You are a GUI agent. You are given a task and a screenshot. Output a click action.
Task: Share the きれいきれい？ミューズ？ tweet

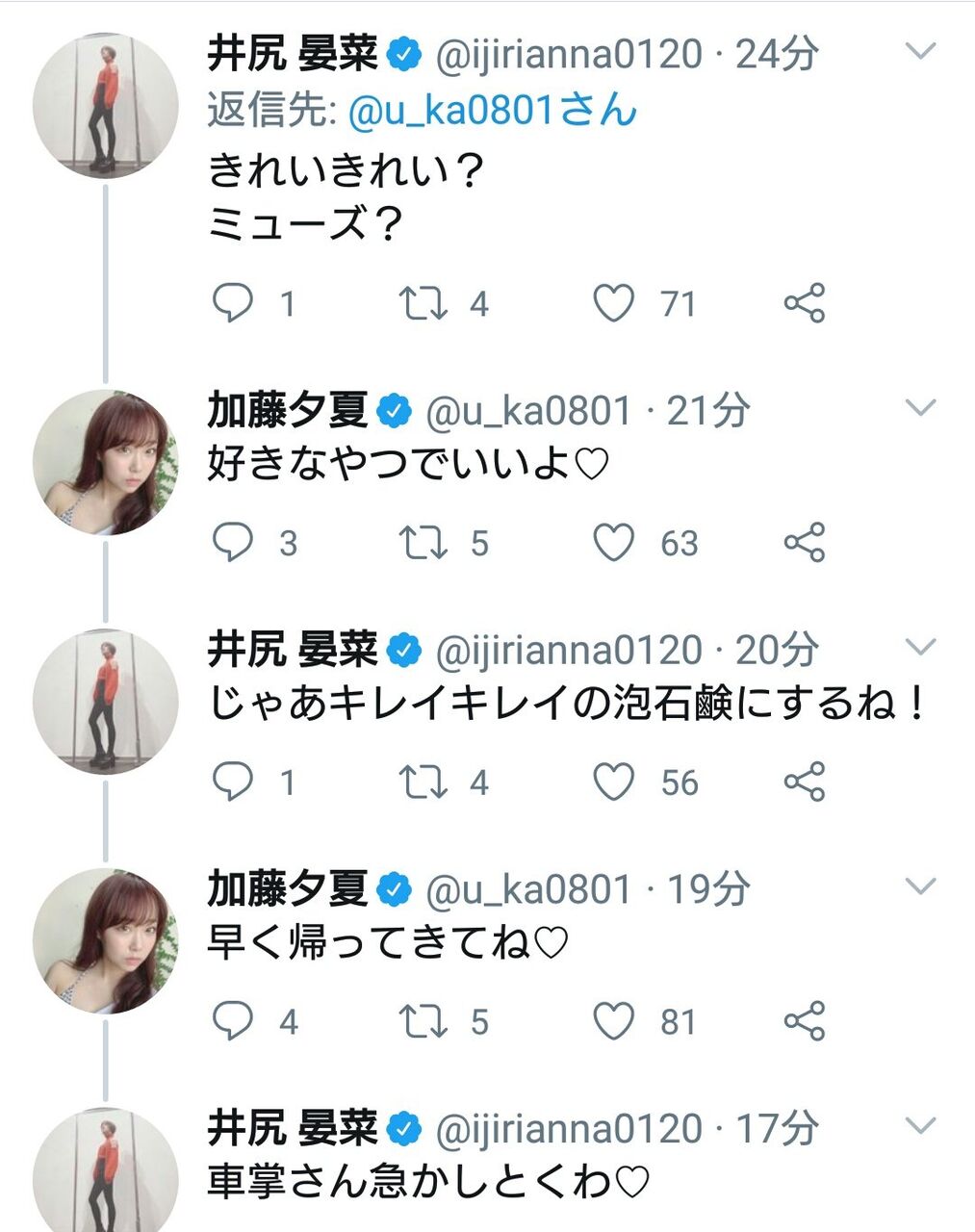point(805,304)
